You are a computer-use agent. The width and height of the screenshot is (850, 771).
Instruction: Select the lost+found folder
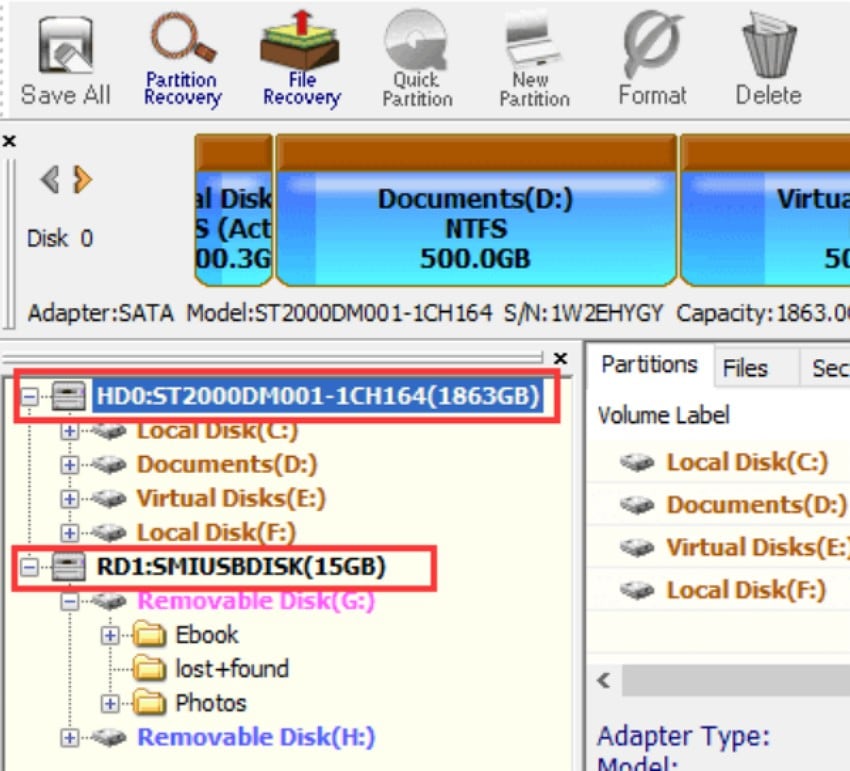tap(230, 669)
